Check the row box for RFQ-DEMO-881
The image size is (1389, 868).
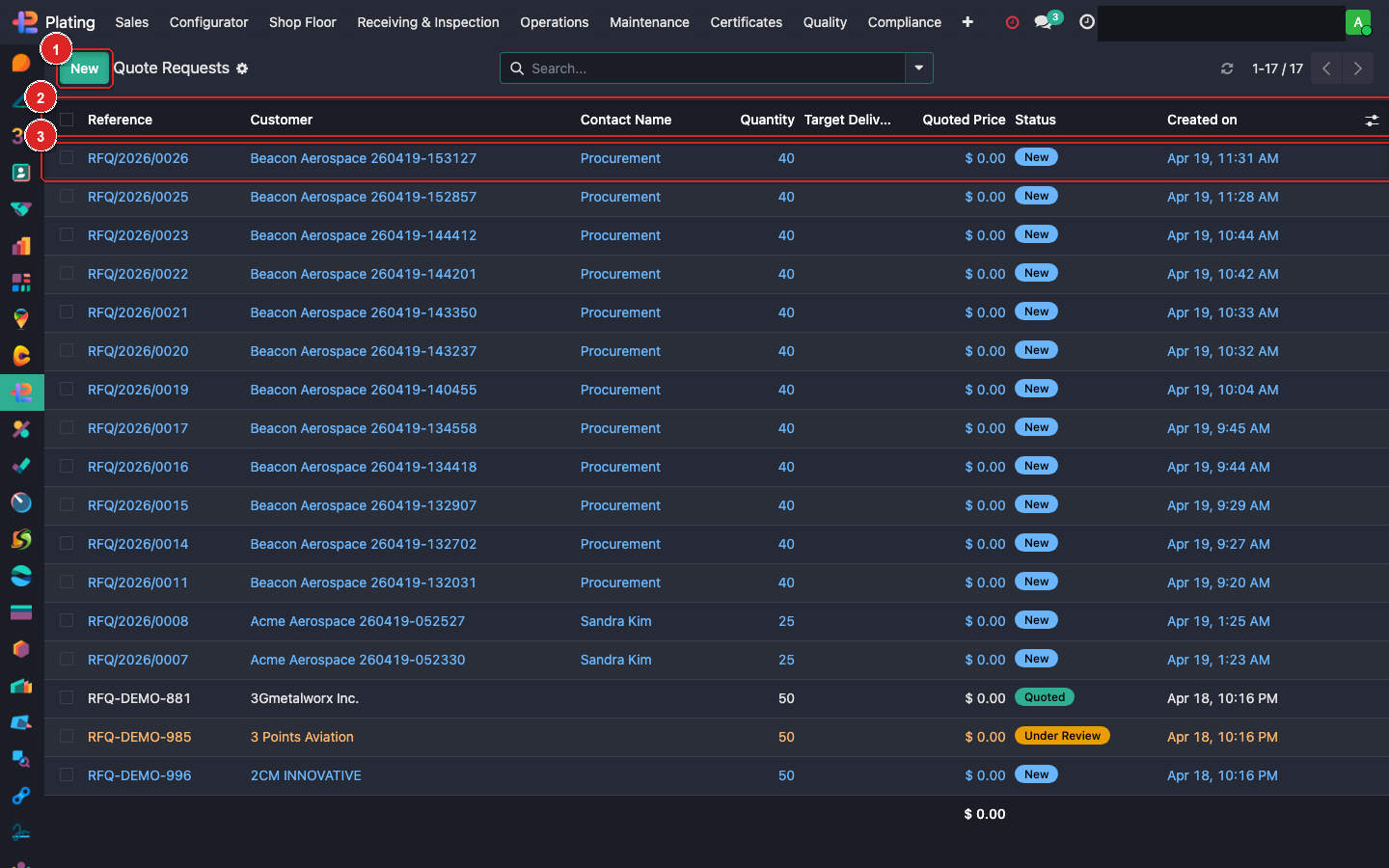click(67, 698)
